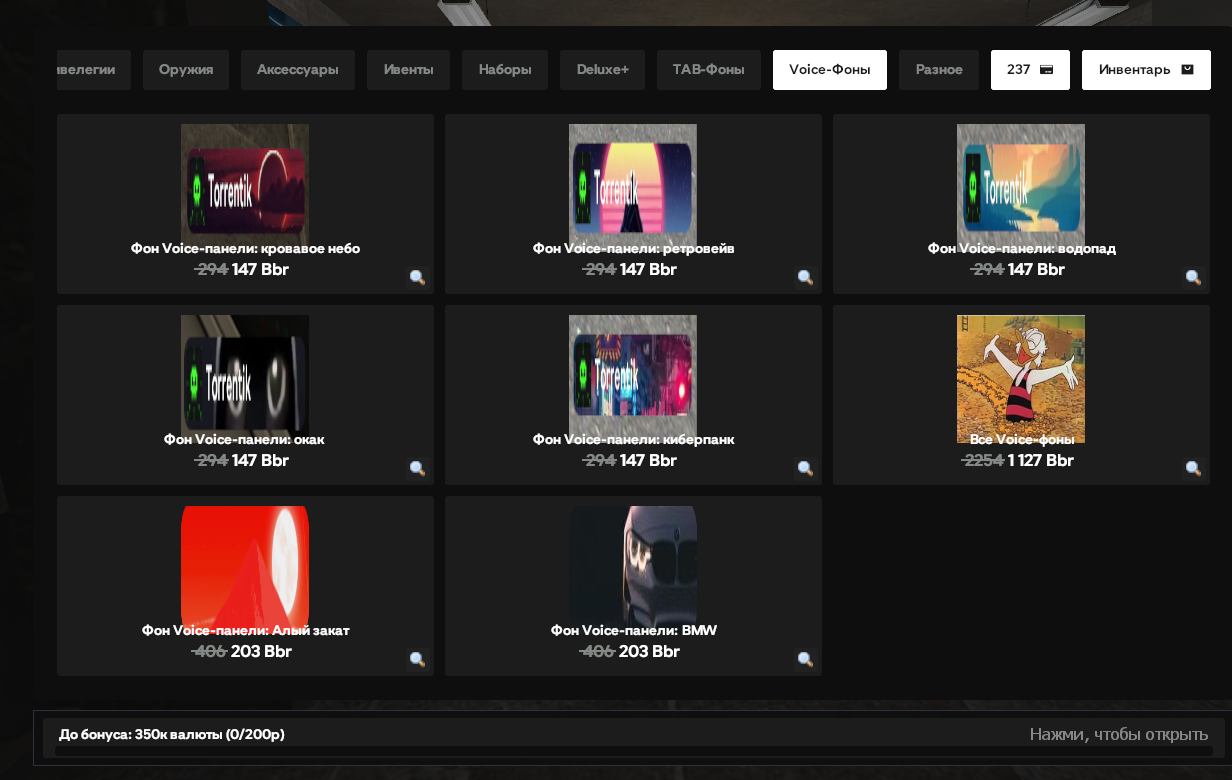Open magnifier preview for ретровейв background
Image resolution: width=1232 pixels, height=780 pixels.
805,277
